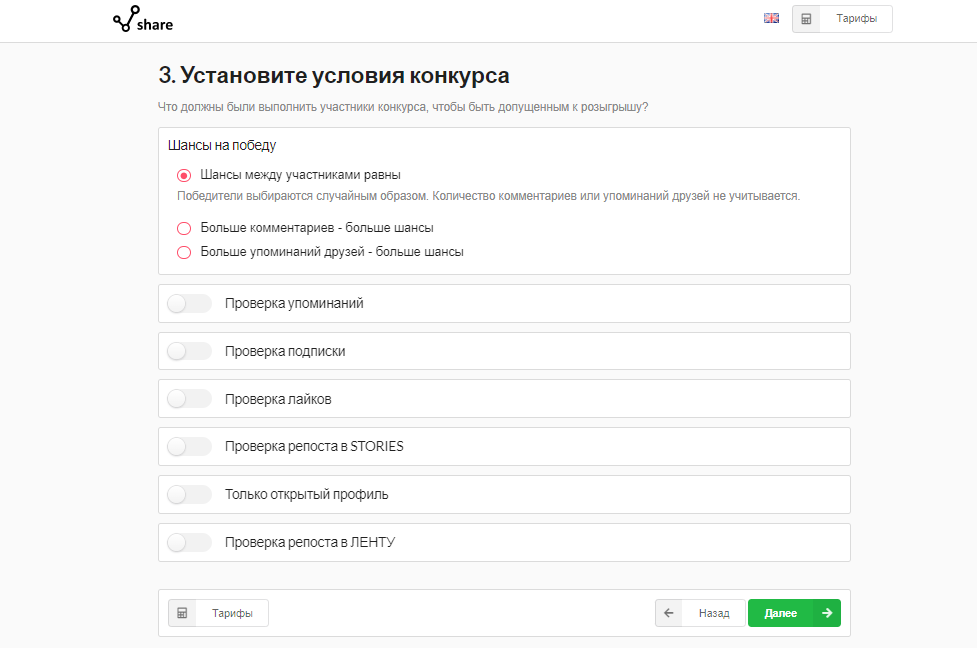This screenshot has height=648, width=977.
Task: Select Шансы между участниками равны option
Action: [x=183, y=172]
